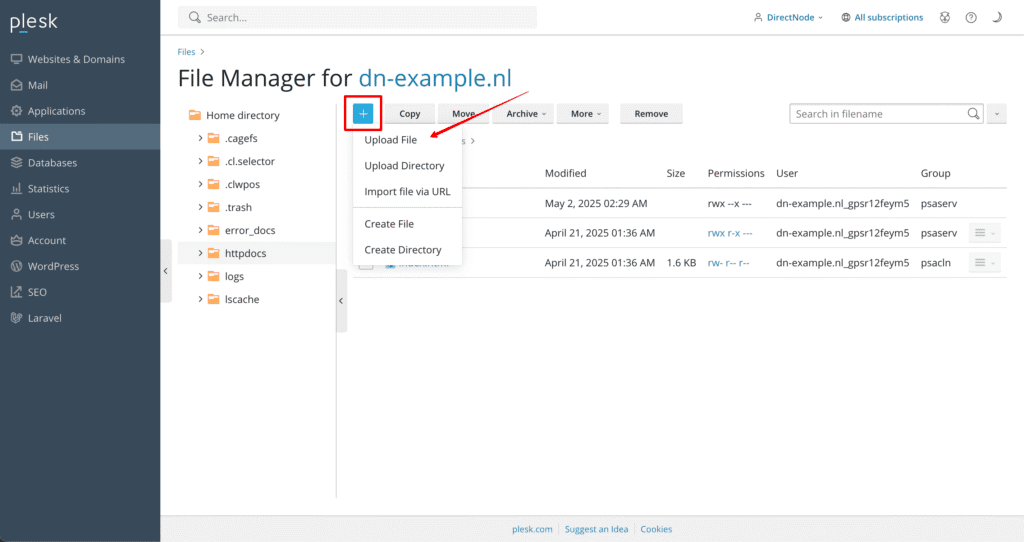Select Create Directory menu entry

pyautogui.click(x=403, y=250)
